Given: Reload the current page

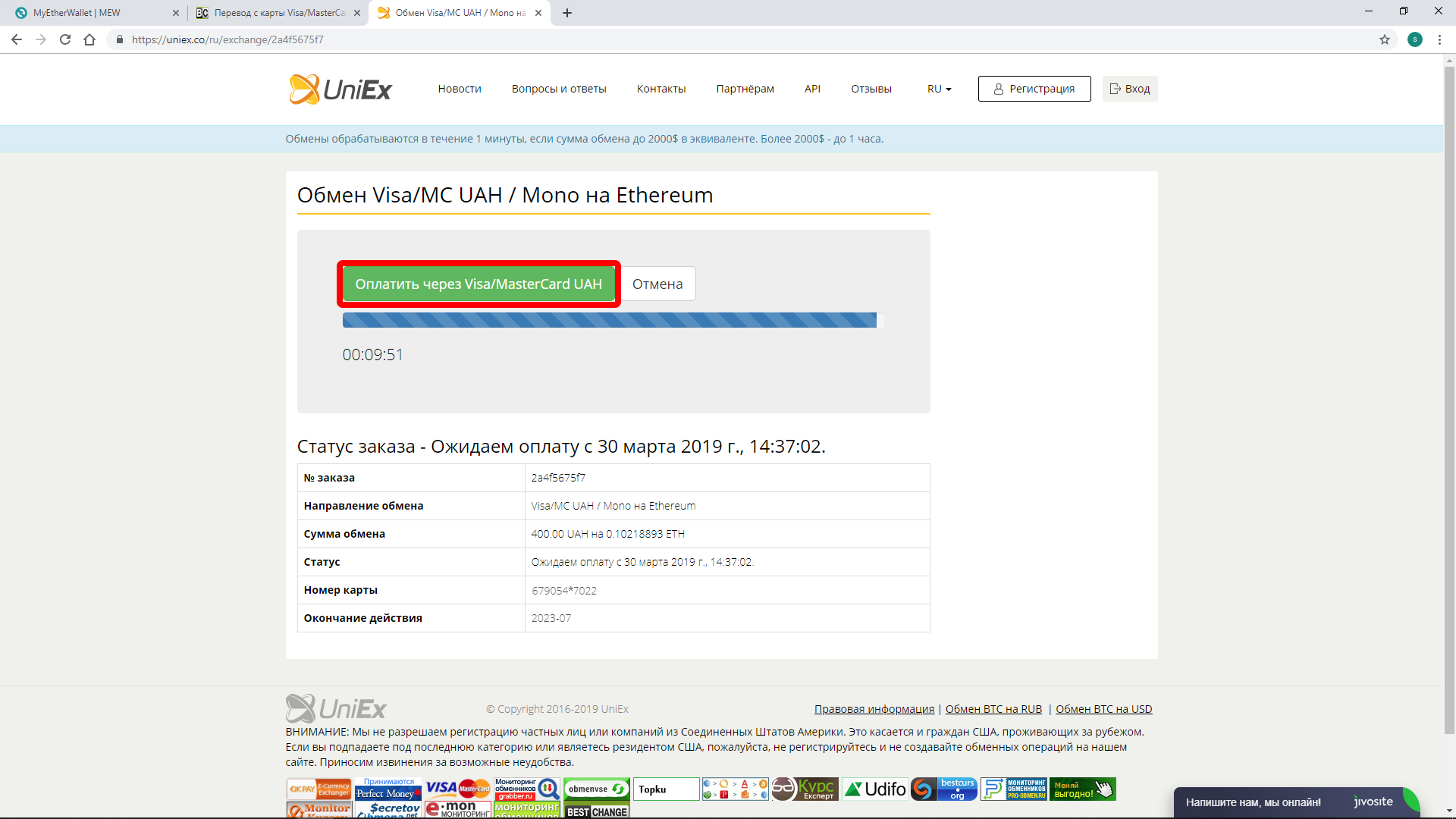Looking at the screenshot, I should (x=65, y=39).
